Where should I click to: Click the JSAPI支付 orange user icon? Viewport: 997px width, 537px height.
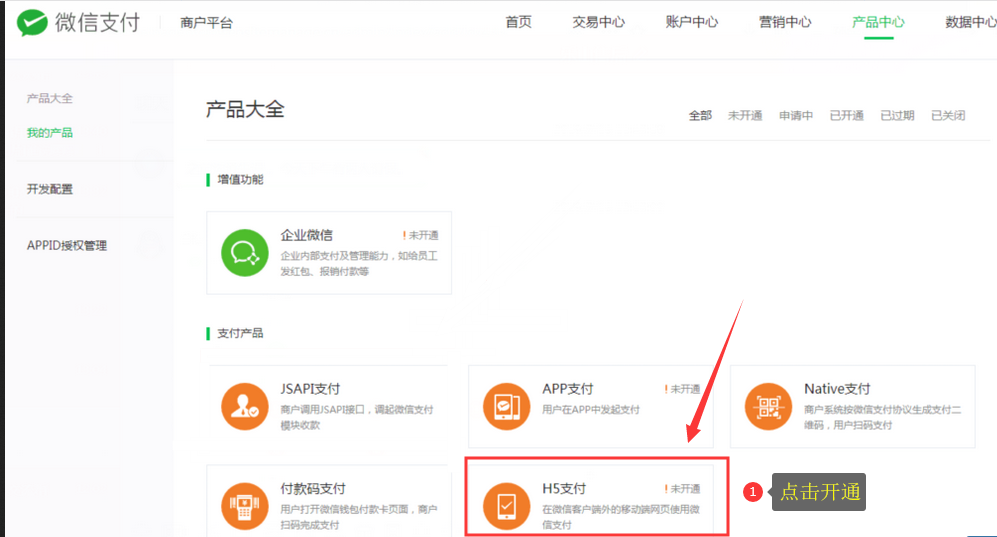[244, 406]
